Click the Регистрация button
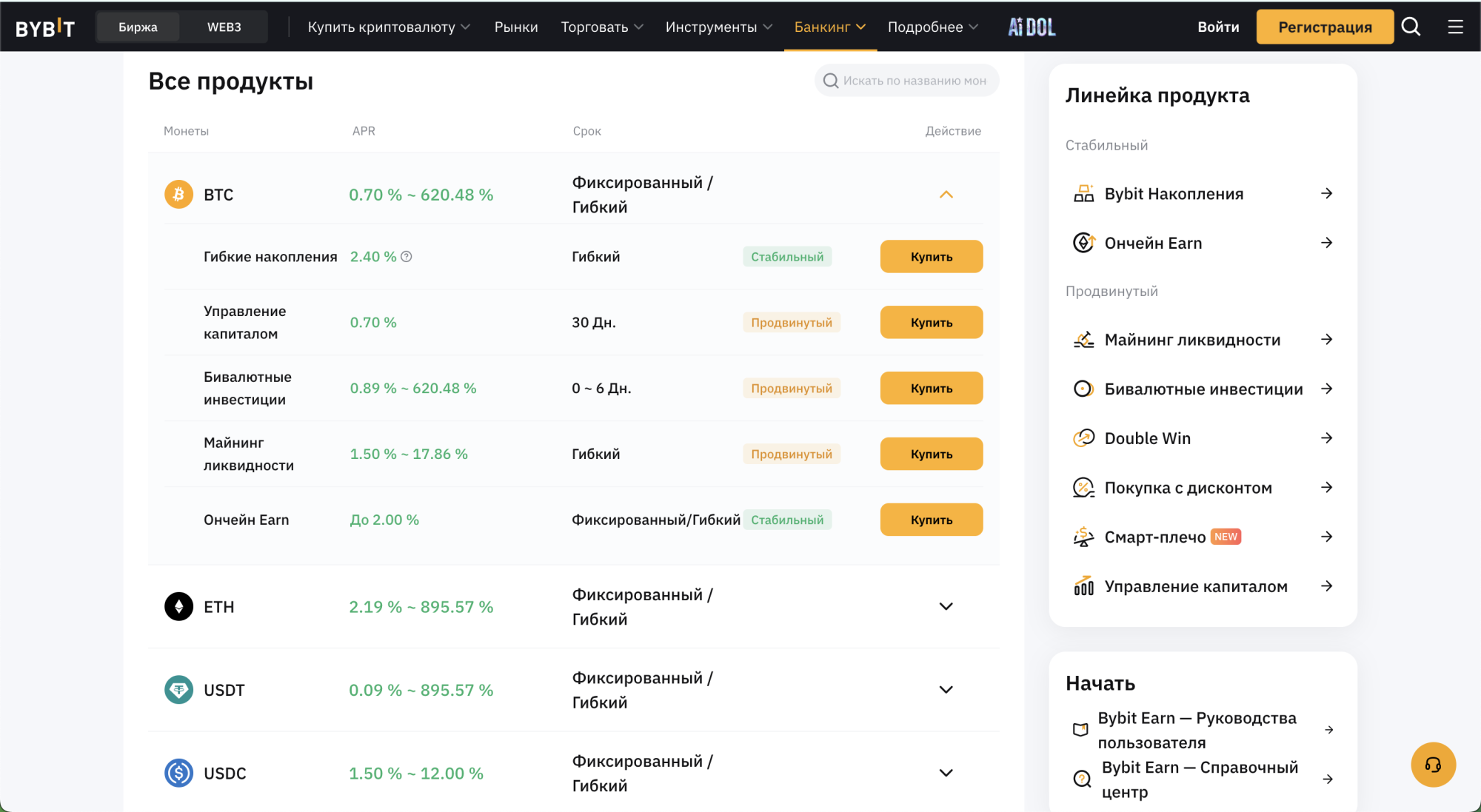The width and height of the screenshot is (1481, 812). click(1325, 27)
